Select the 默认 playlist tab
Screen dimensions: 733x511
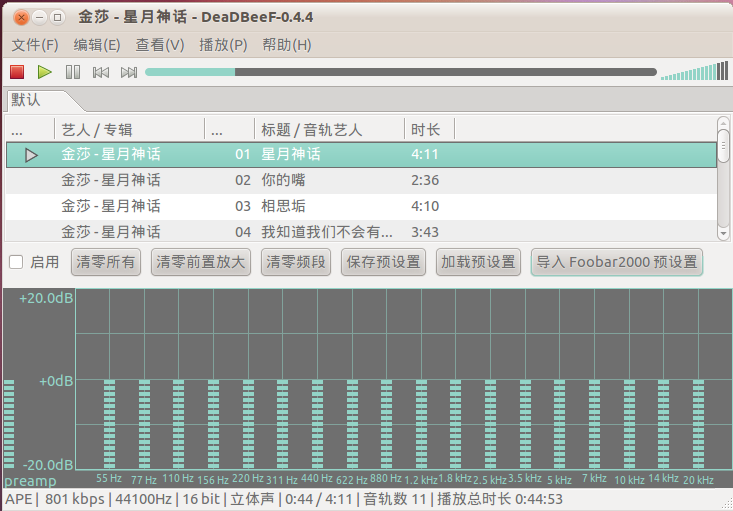click(x=27, y=100)
